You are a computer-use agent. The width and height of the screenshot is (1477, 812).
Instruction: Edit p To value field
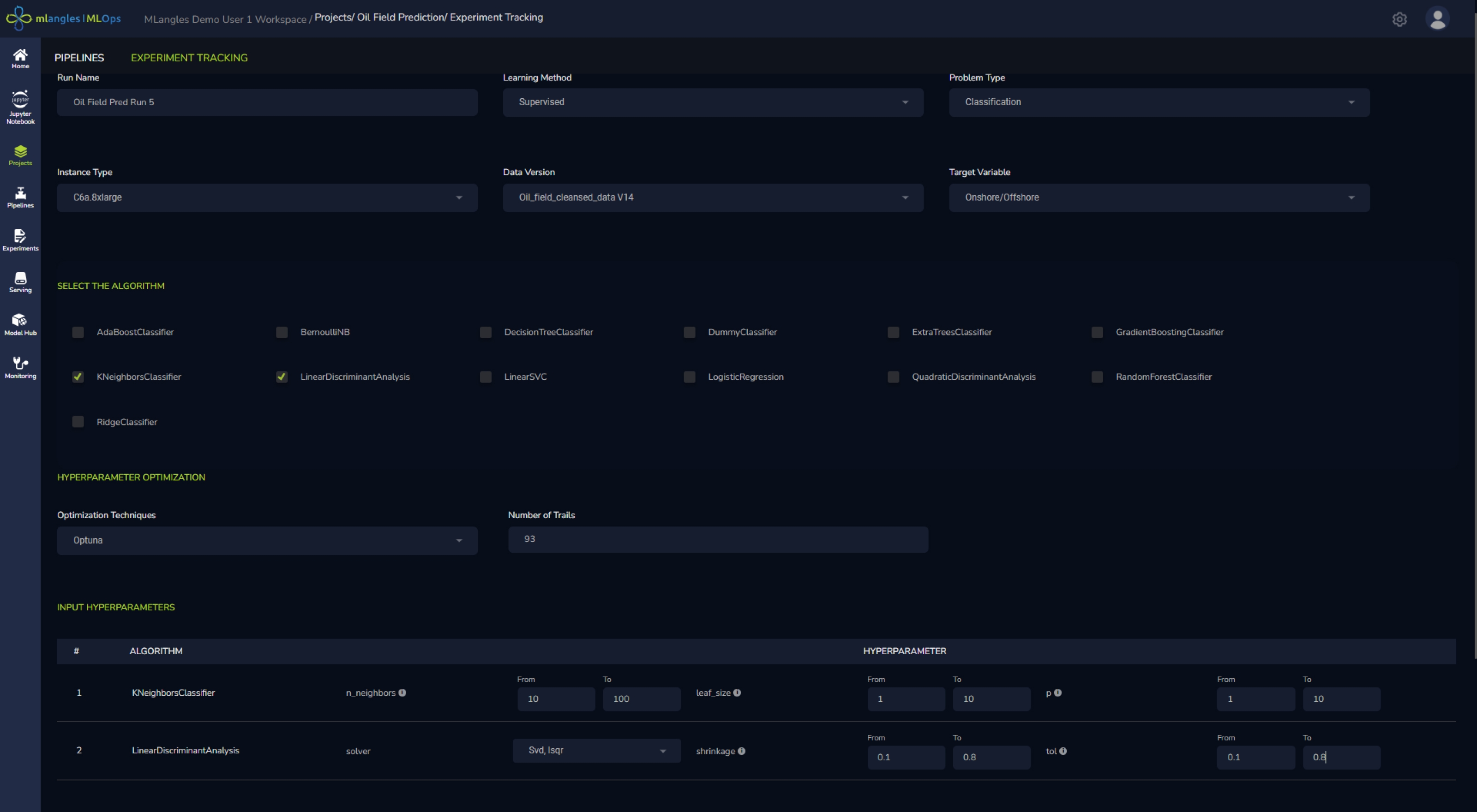click(x=1341, y=699)
